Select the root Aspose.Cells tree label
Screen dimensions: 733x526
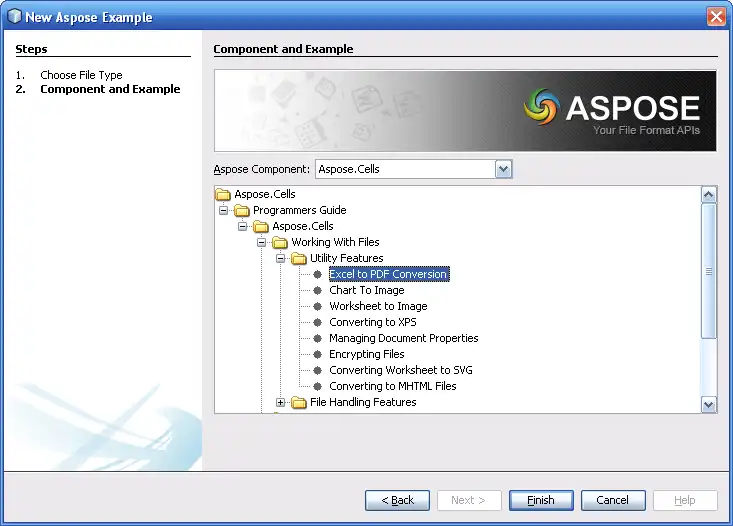point(265,194)
